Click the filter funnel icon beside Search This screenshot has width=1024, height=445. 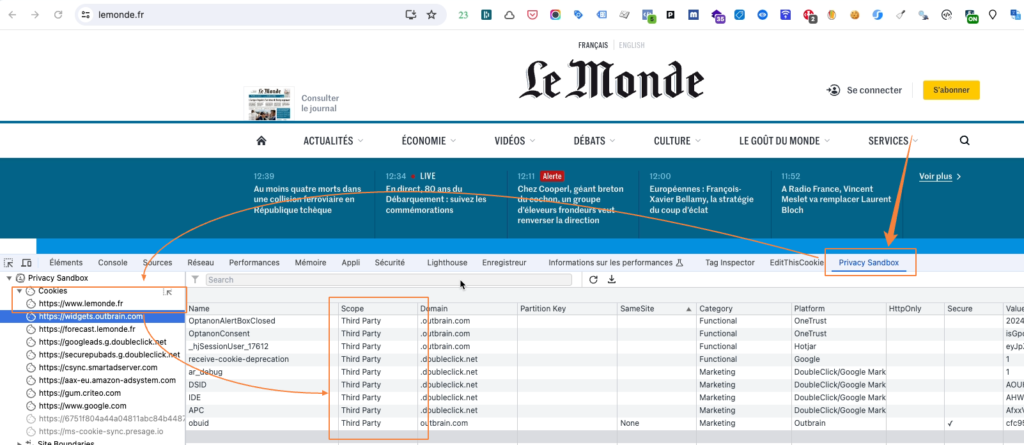click(195, 280)
